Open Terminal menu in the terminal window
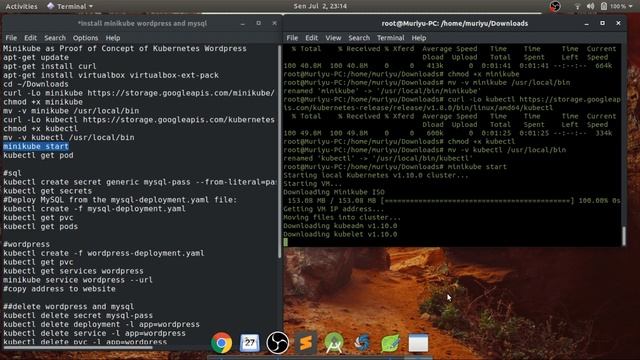Image resolution: width=640 pixels, height=360 pixels. (x=390, y=38)
